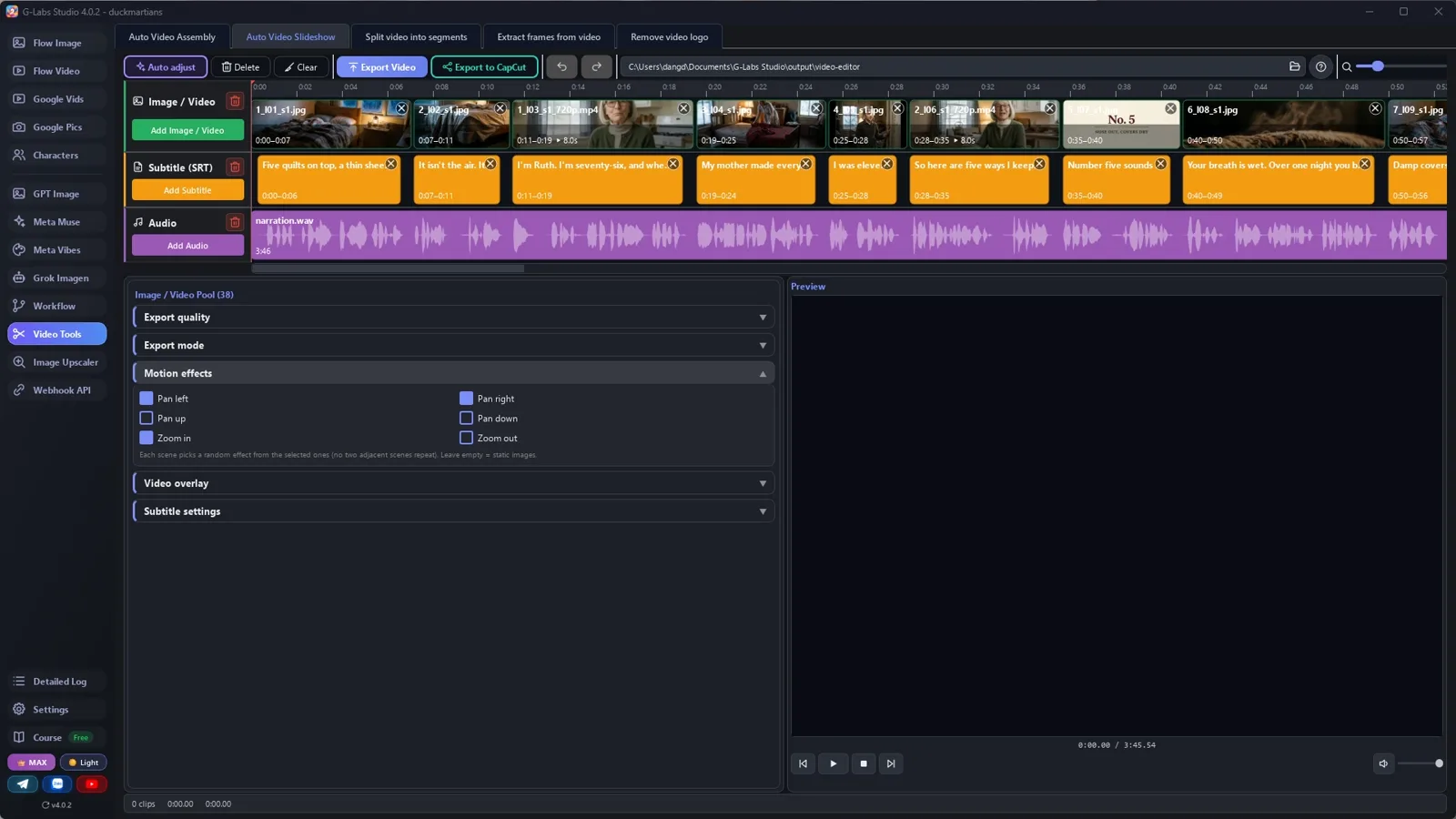This screenshot has width=1456, height=819.
Task: Click the Export to CapCut button
Action: point(484,67)
